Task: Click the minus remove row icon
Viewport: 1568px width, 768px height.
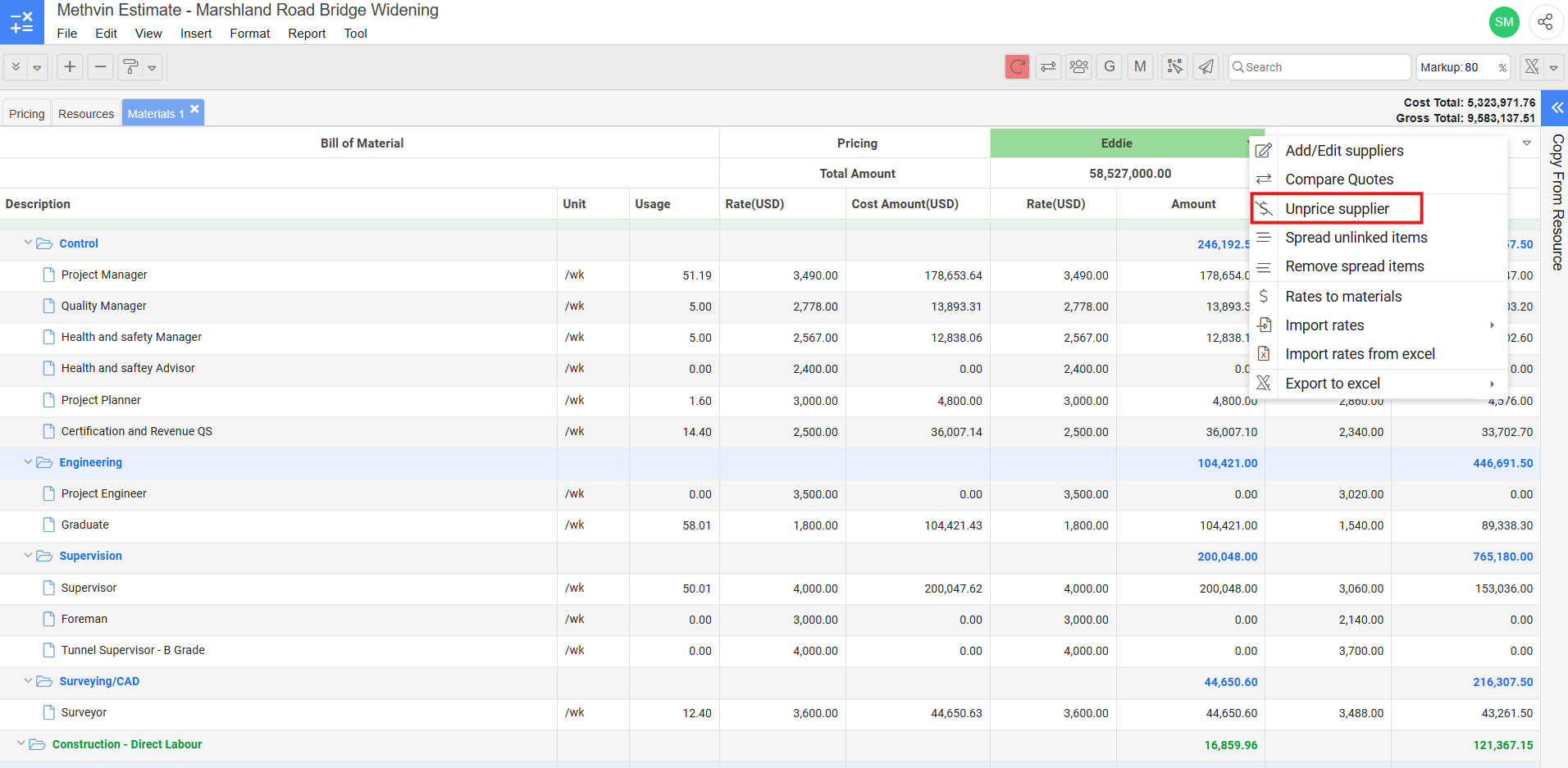Action: [x=100, y=67]
